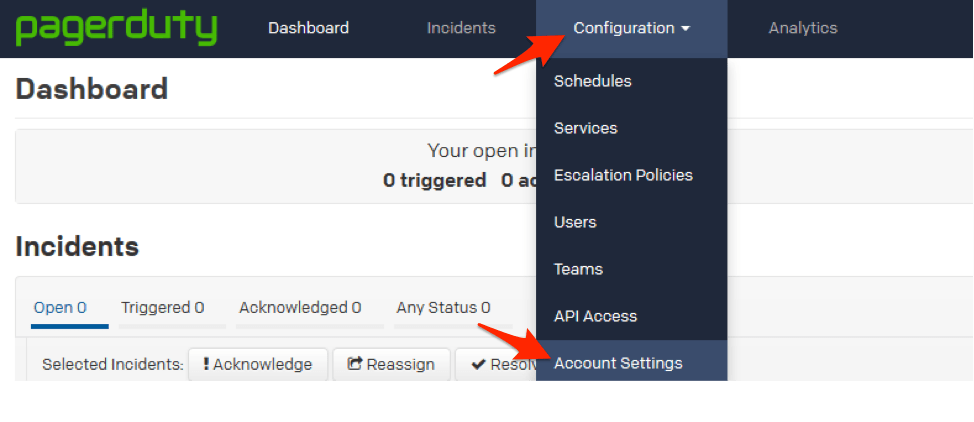View the Any Status tab
Image resolution: width=974 pixels, height=422 pixels.
[x=443, y=308]
